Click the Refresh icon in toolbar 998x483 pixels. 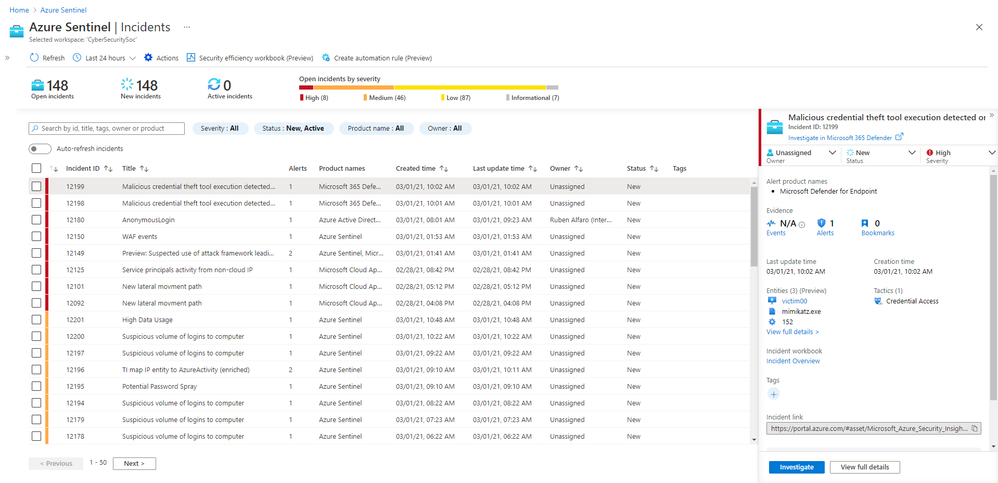[x=34, y=58]
